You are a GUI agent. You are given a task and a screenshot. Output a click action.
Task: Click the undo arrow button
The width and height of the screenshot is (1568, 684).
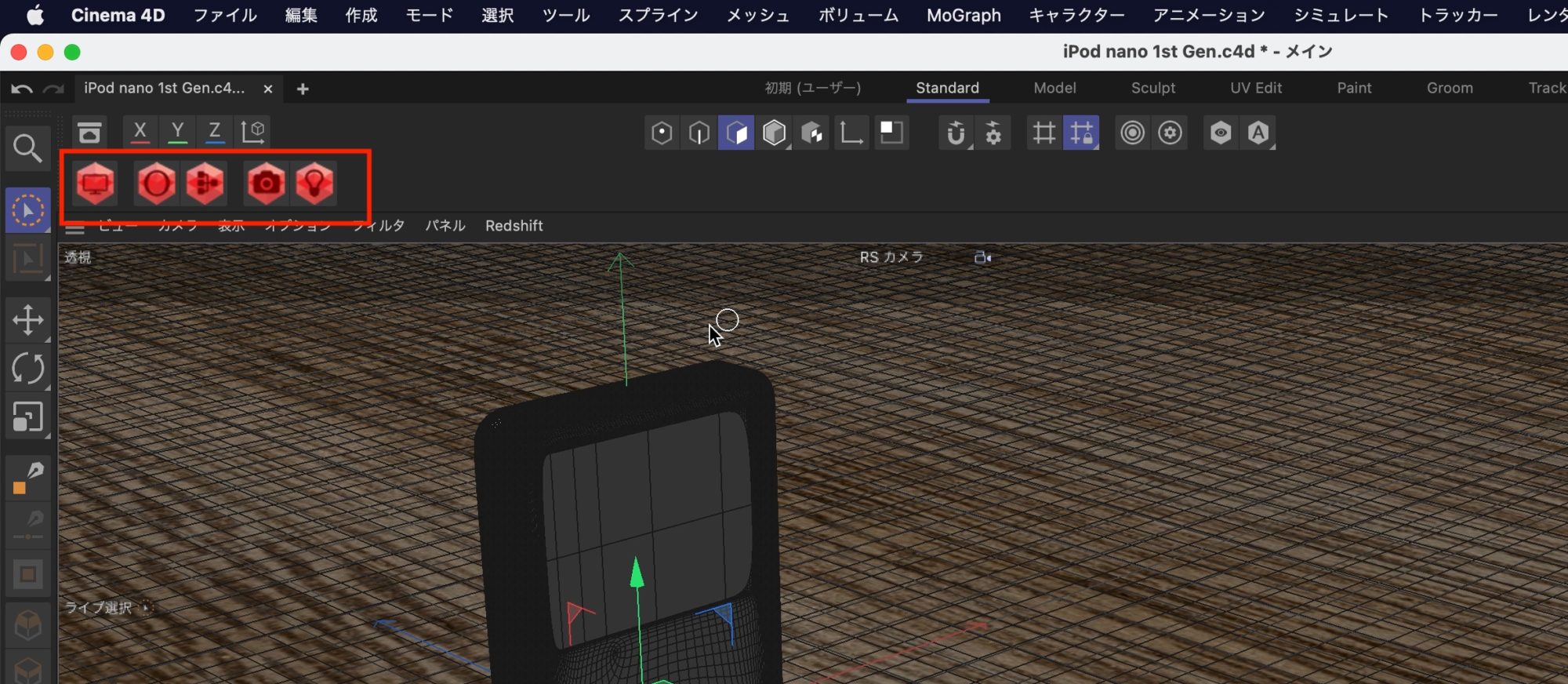click(x=22, y=89)
